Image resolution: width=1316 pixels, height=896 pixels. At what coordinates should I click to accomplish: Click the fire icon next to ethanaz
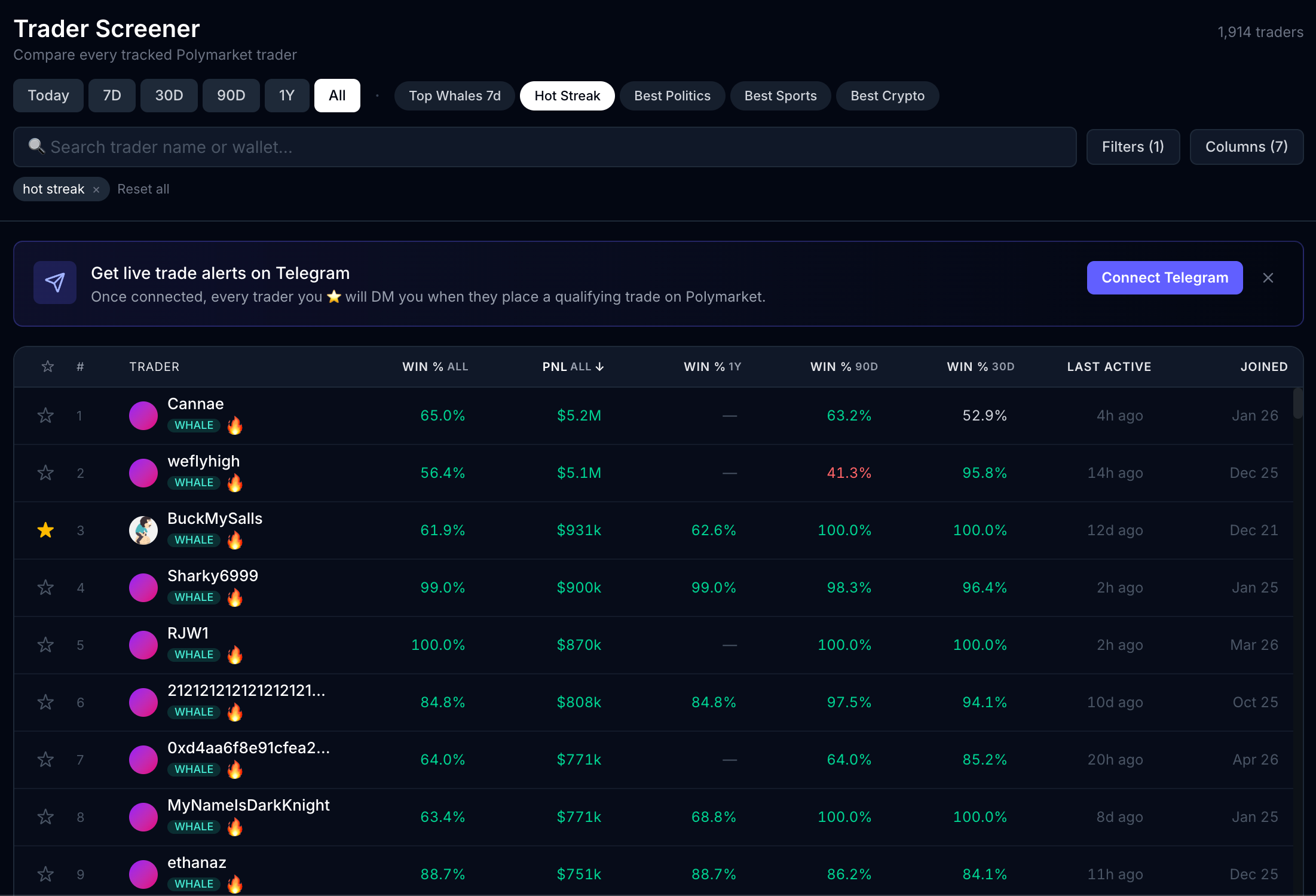point(235,884)
